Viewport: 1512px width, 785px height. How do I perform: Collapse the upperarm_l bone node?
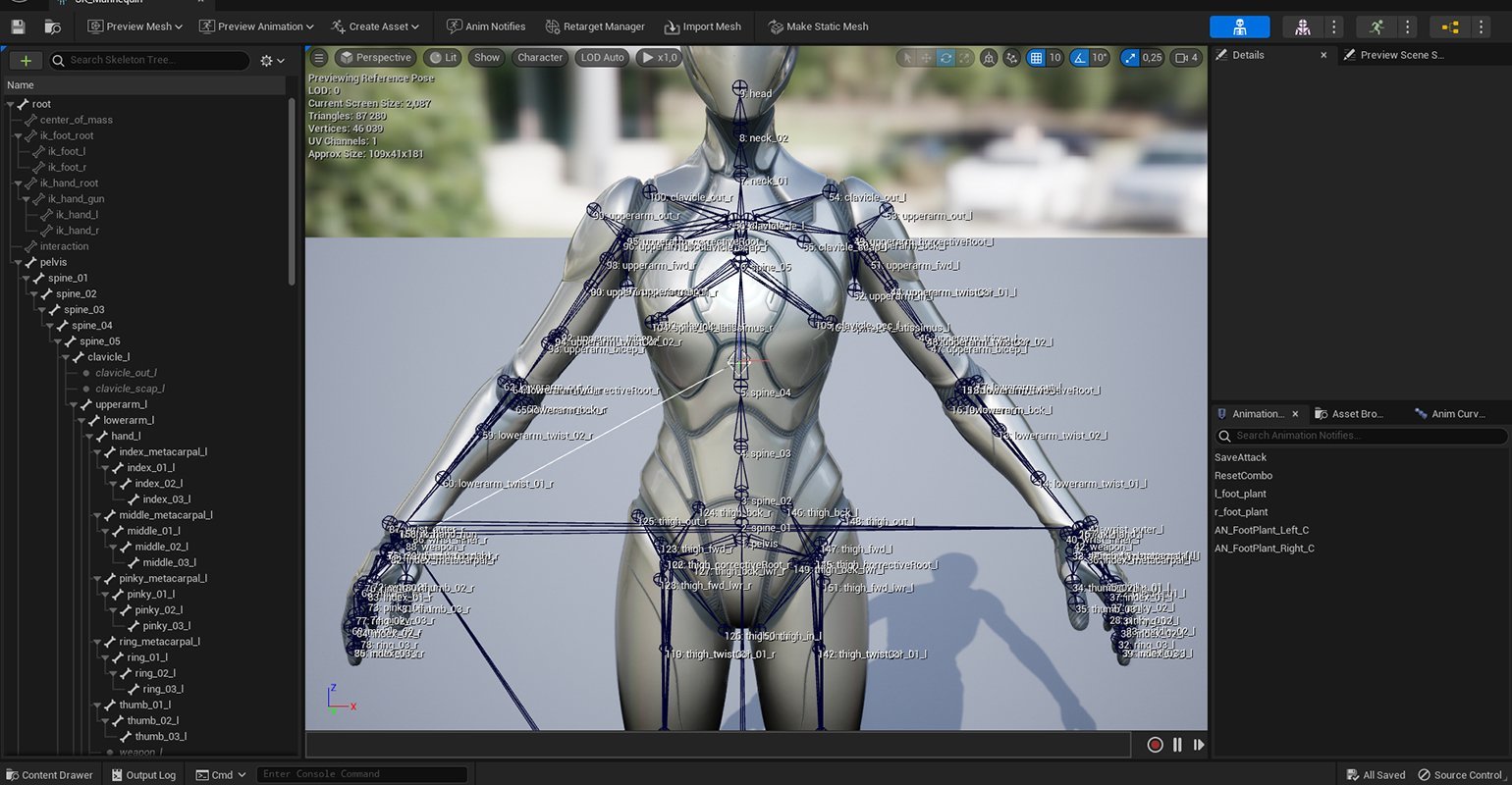point(74,404)
